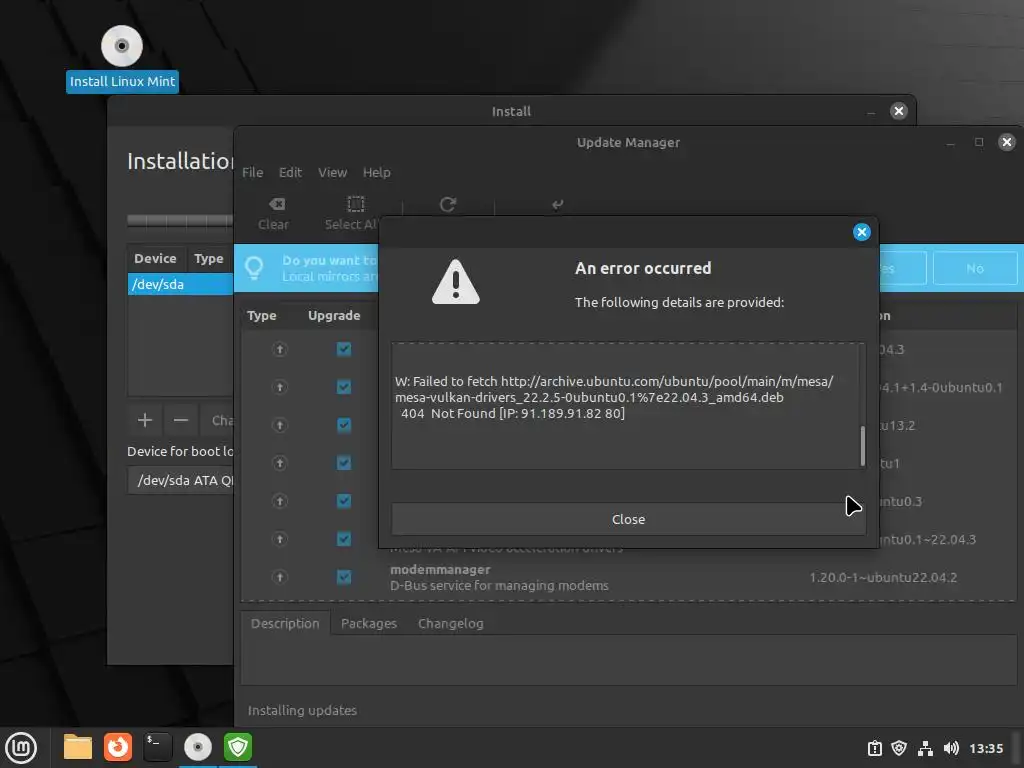Click version 1.20.0-1~ubuntu22.04.2 text
This screenshot has width=1024, height=768.
883,577
